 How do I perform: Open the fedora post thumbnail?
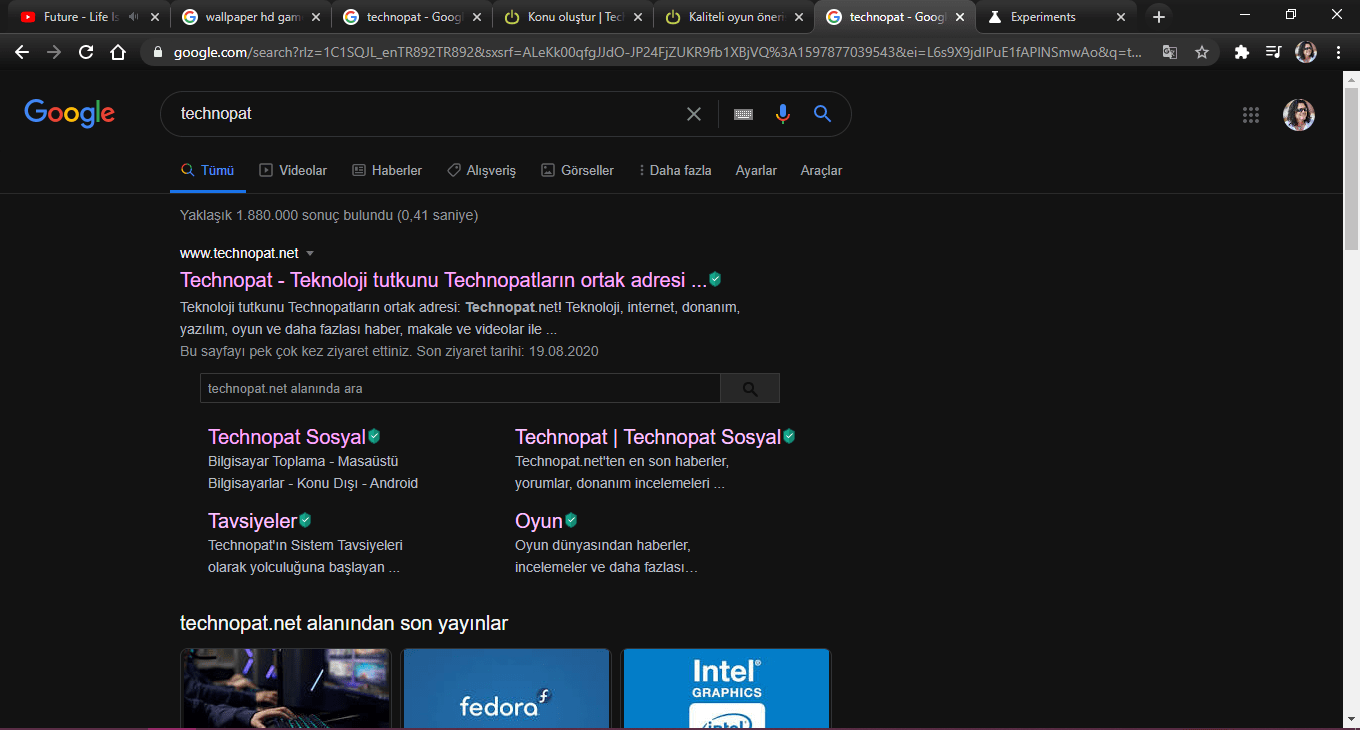tap(506, 689)
